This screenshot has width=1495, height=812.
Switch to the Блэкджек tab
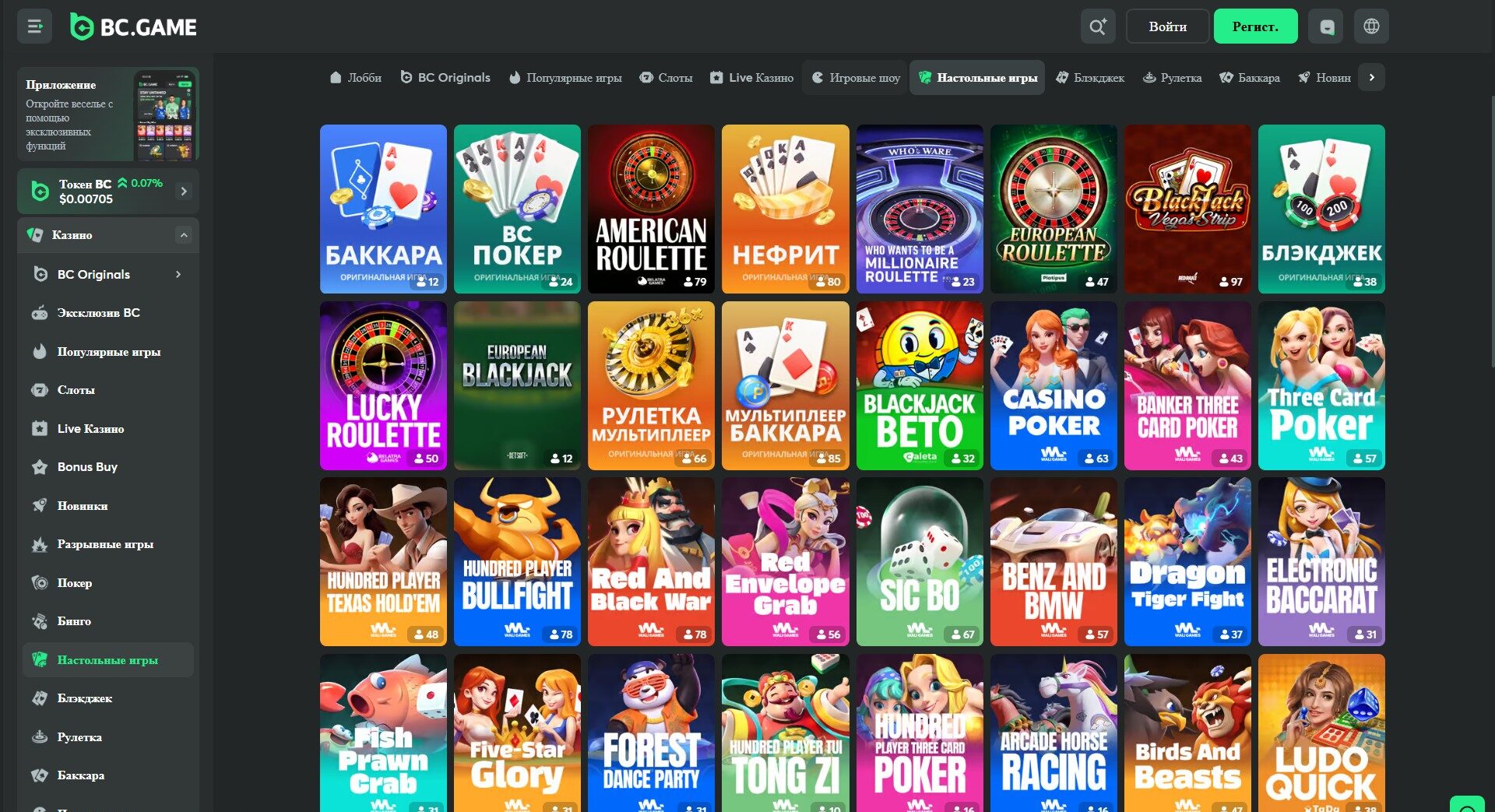tap(1090, 78)
